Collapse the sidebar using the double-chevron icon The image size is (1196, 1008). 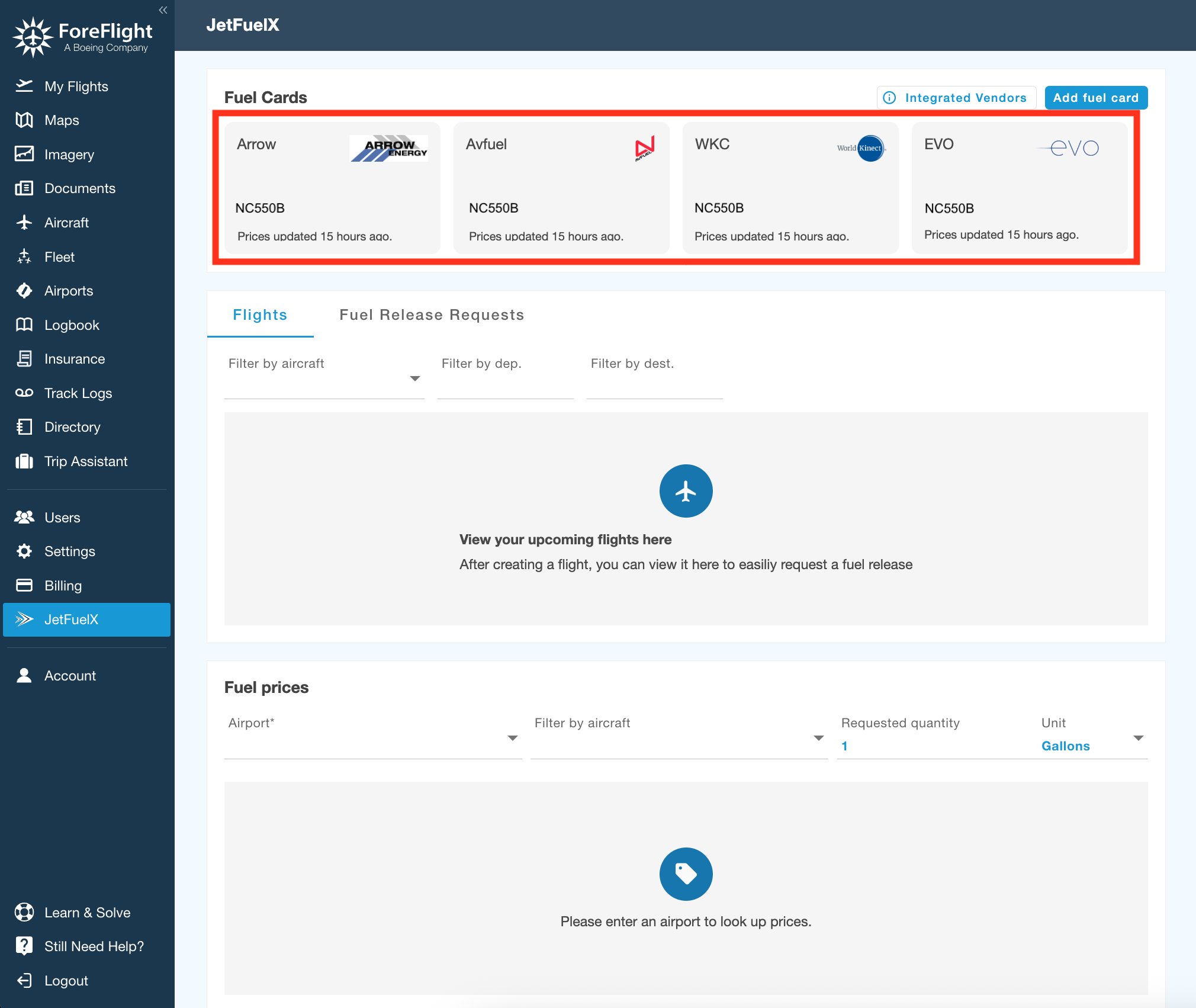(x=163, y=9)
